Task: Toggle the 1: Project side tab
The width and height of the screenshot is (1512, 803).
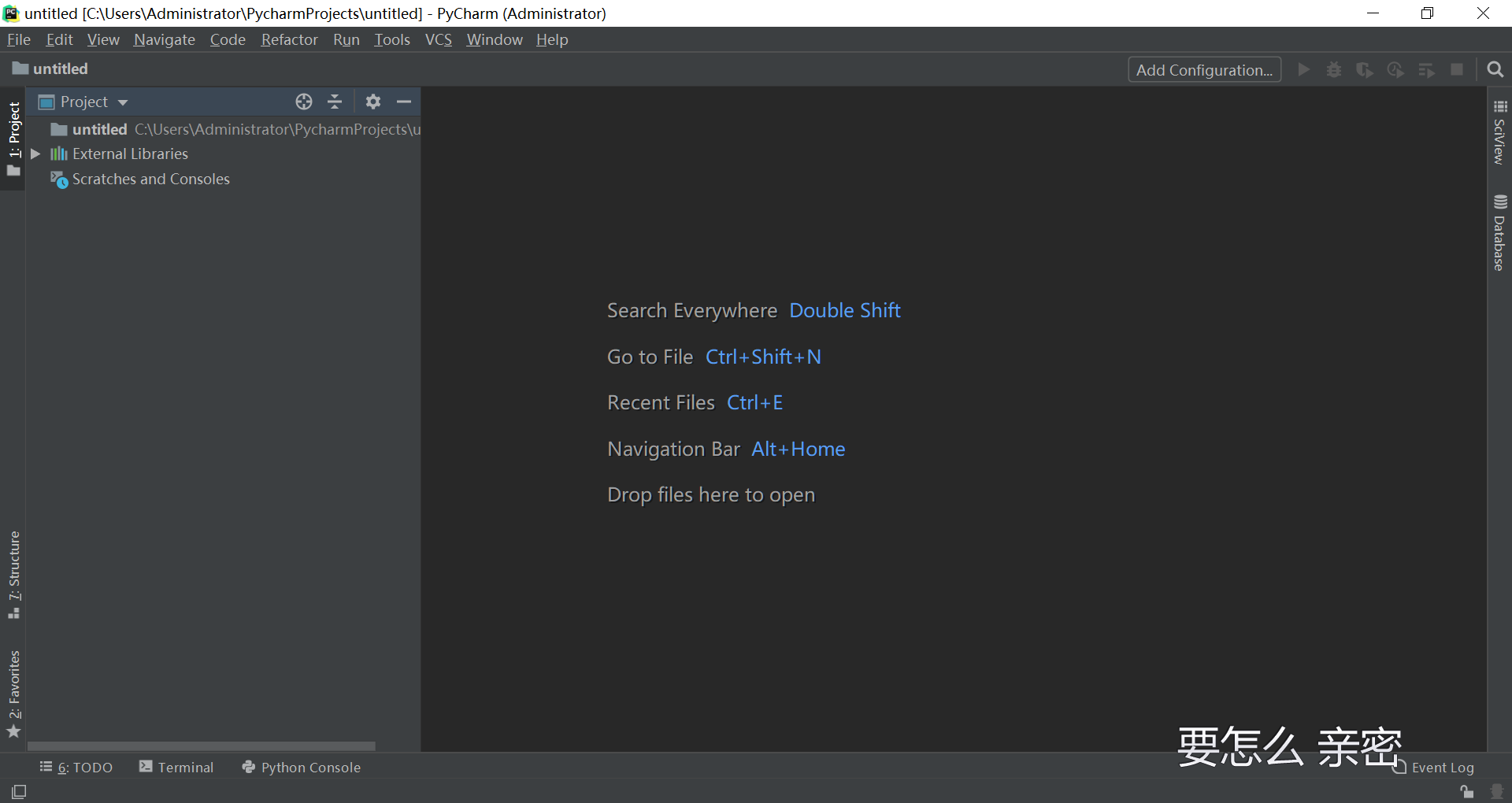Action: click(x=13, y=139)
